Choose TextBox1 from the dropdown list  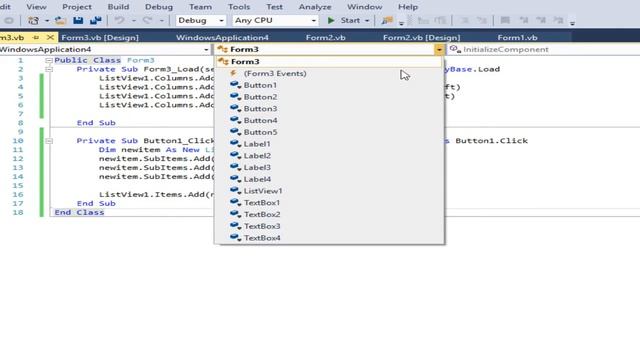pyautogui.click(x=329, y=203)
